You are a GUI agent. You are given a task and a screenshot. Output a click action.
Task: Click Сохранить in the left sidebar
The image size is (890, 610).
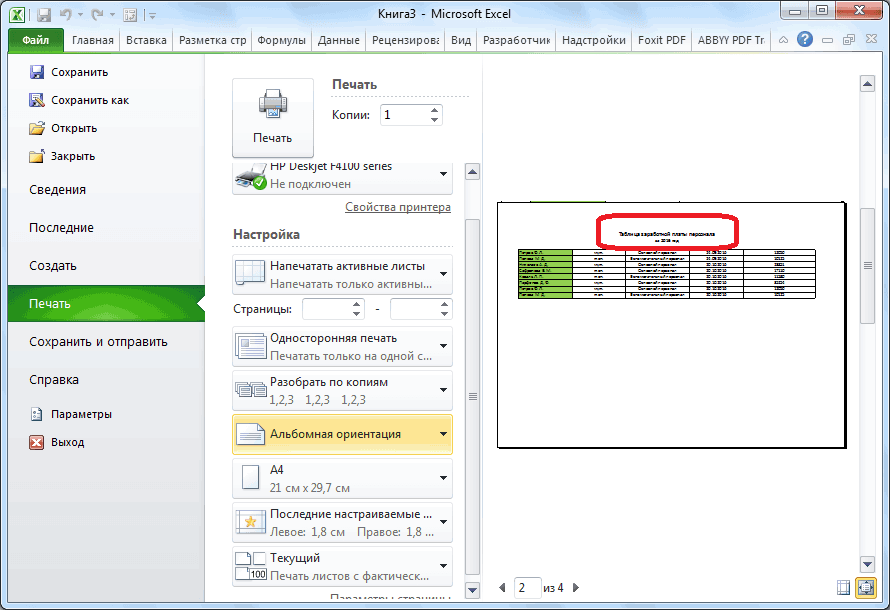(x=79, y=72)
